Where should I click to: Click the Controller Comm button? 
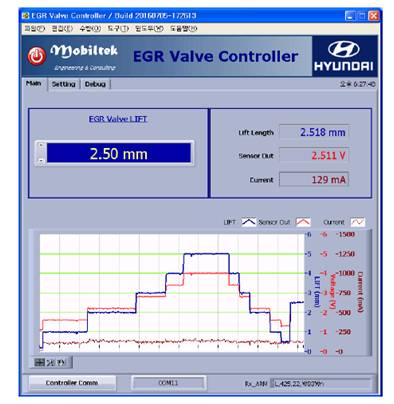pos(72,383)
